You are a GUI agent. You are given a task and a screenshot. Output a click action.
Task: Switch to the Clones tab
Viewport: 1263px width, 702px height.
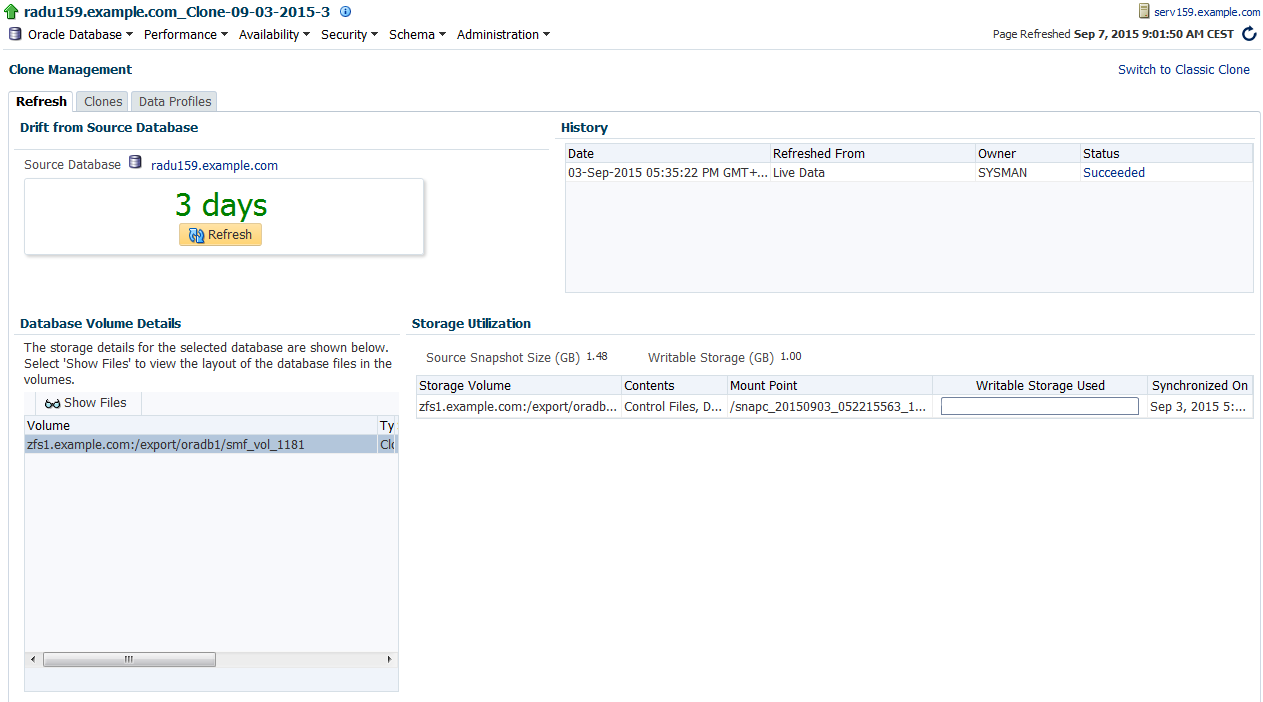pyautogui.click(x=103, y=101)
